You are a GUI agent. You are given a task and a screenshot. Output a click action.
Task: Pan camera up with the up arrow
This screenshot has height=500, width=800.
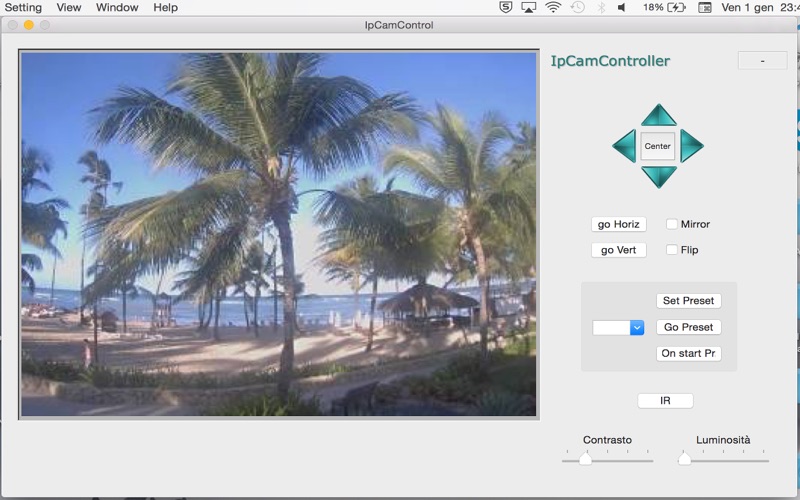(x=658, y=115)
